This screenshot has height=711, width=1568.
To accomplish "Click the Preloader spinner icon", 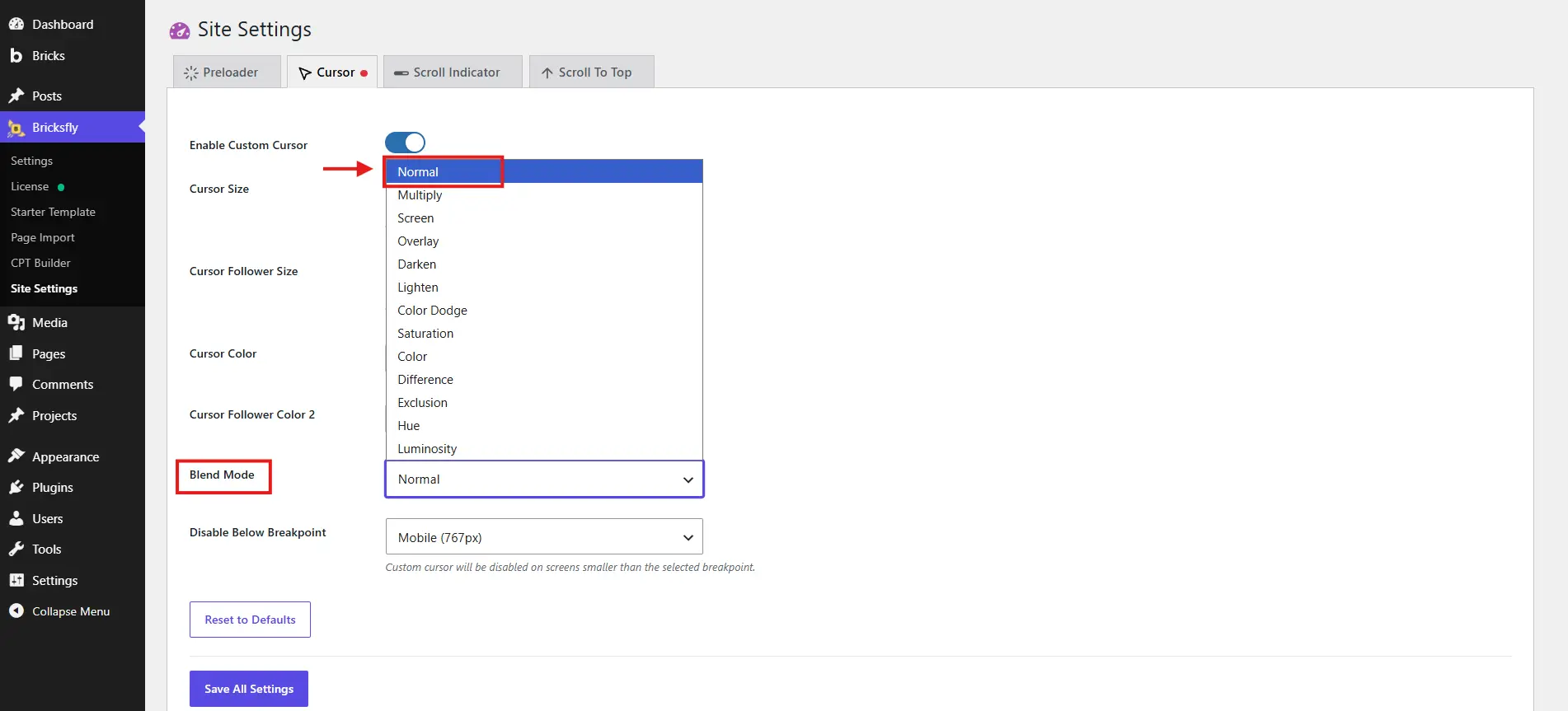I will pyautogui.click(x=190, y=73).
